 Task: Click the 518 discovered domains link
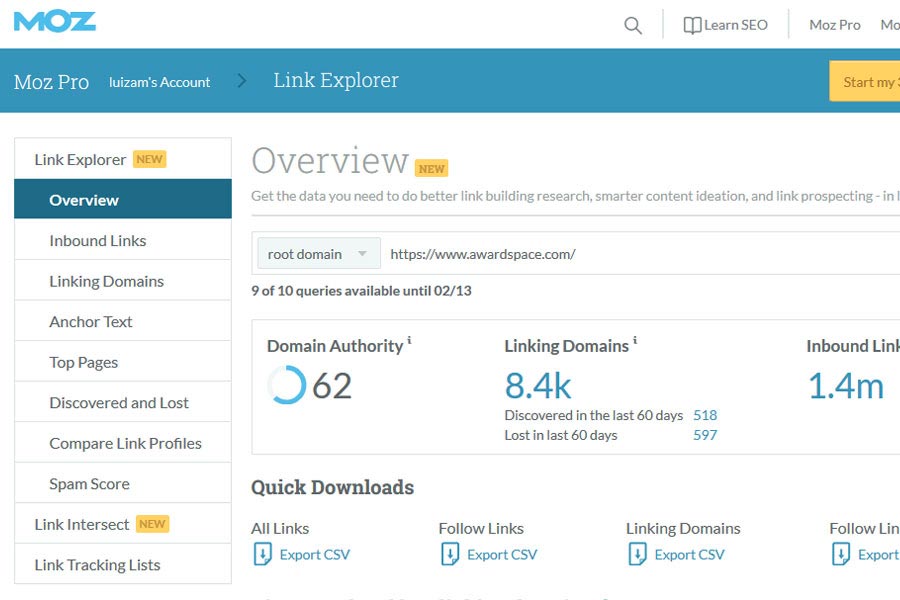tap(704, 414)
